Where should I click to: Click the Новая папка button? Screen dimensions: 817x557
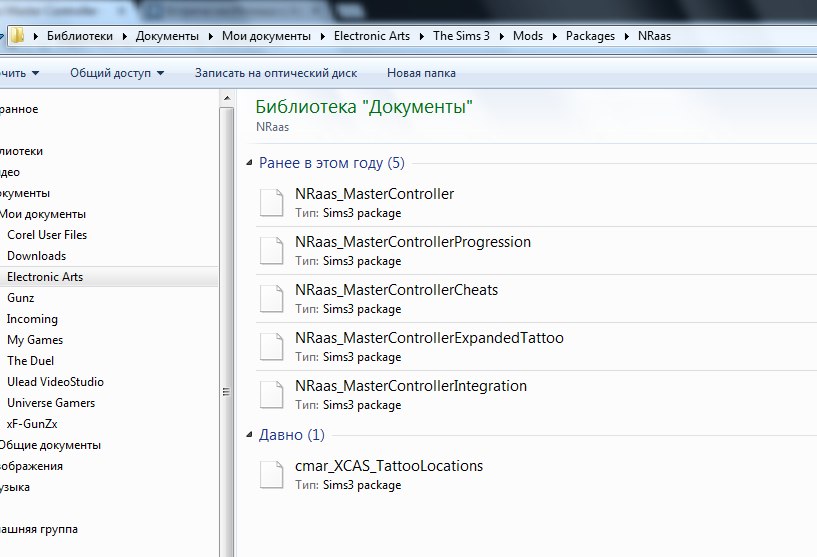point(421,73)
